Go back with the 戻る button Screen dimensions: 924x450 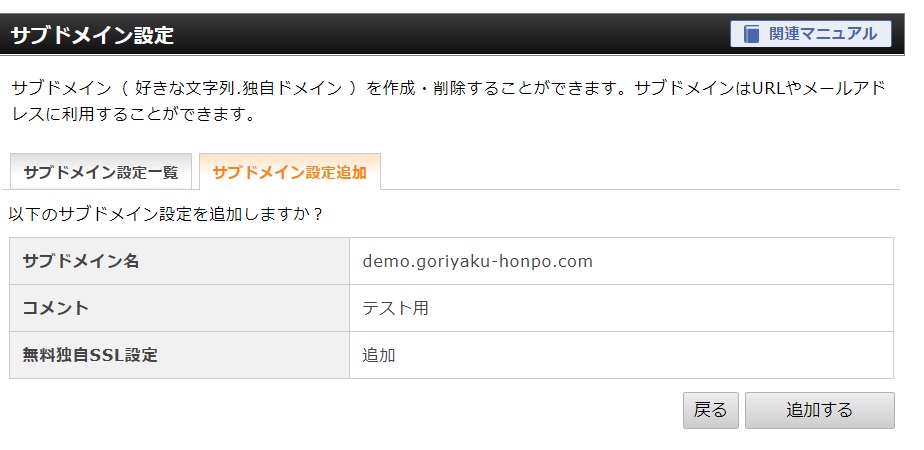point(710,410)
